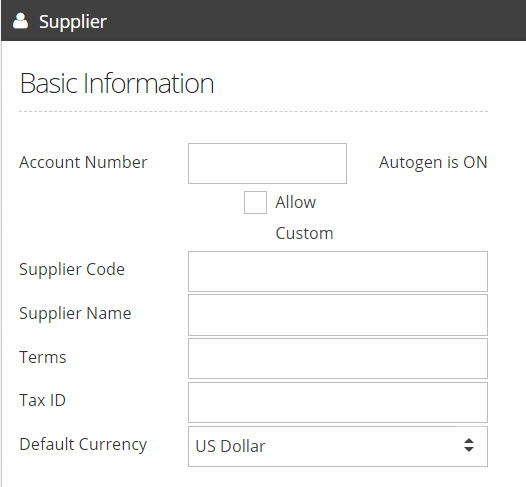Select the US Dollar currency value
Viewport: 526px width, 487px height.
pos(230,446)
